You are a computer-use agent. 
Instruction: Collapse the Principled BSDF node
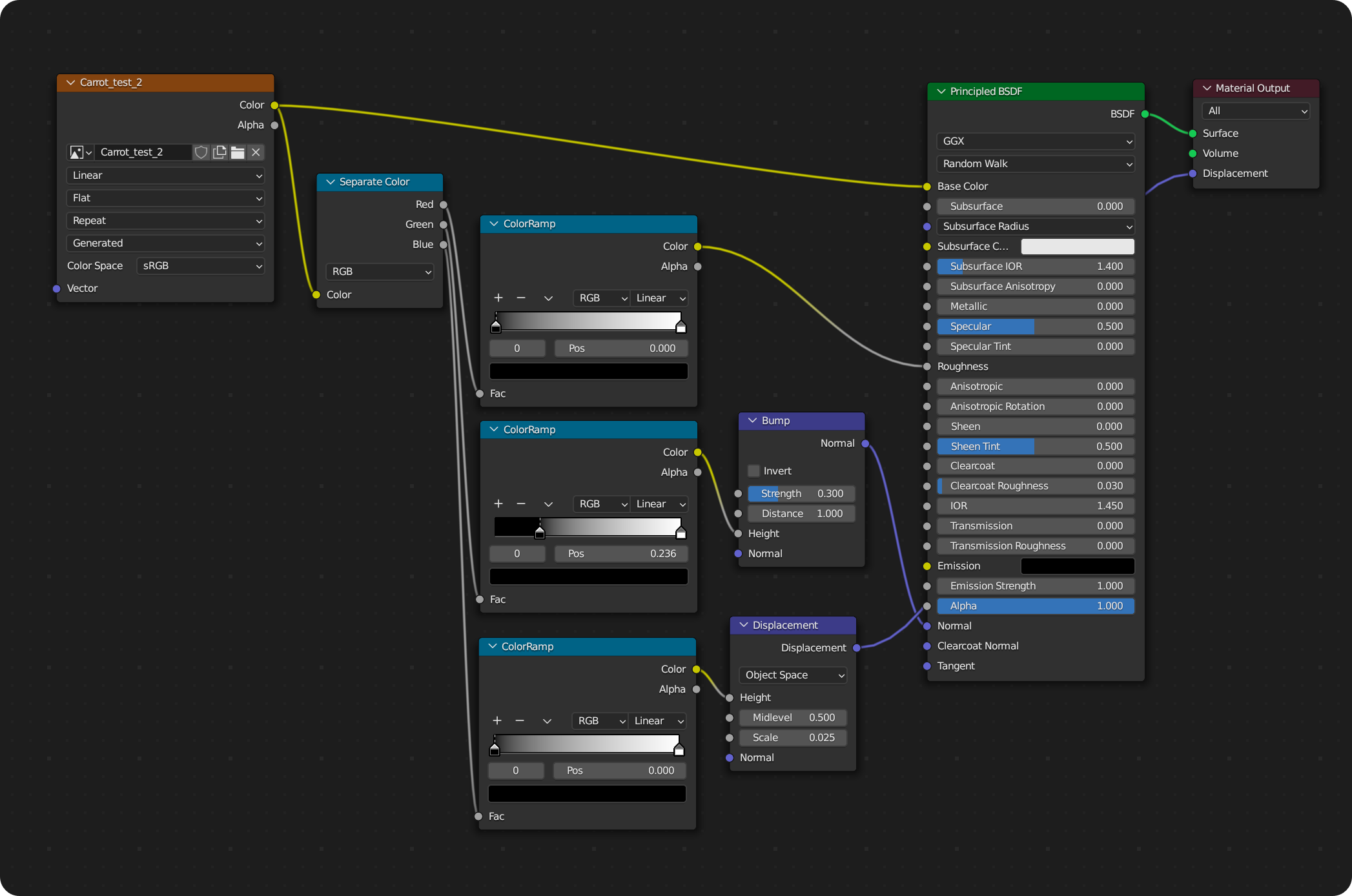[x=941, y=91]
